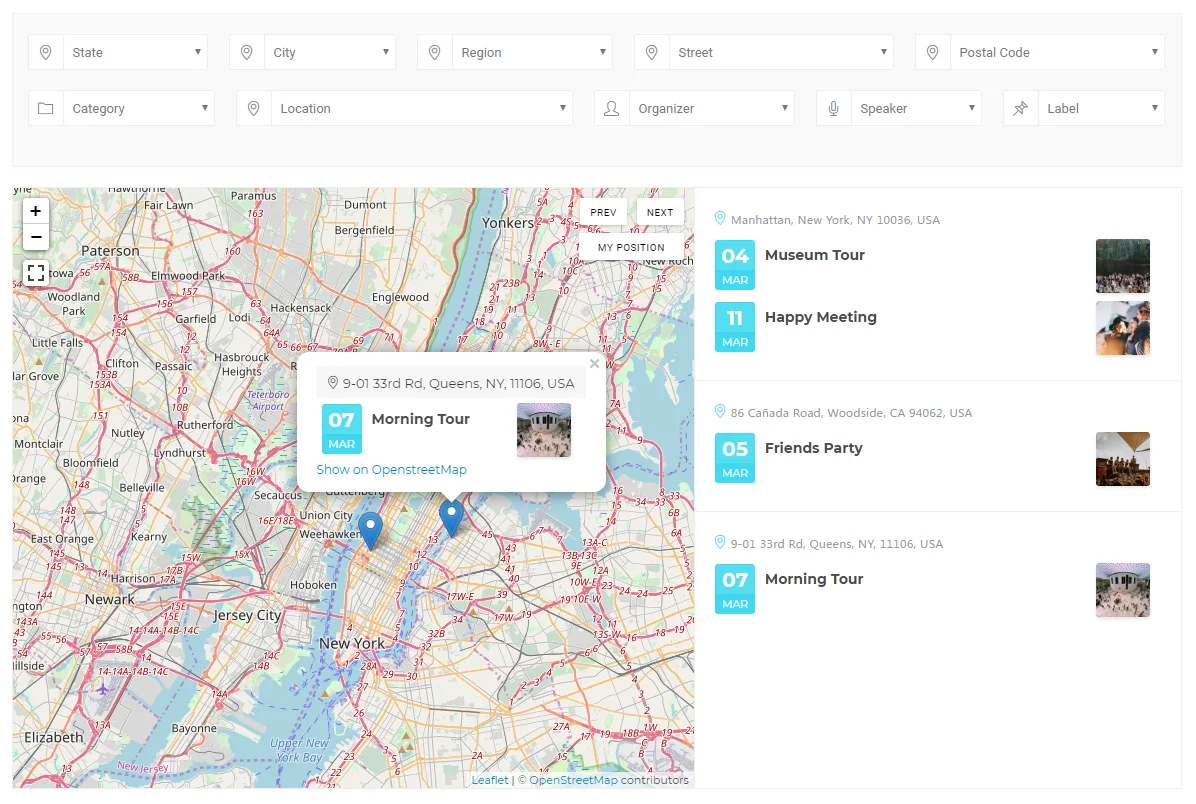
Task: Open the Label dropdown filter
Action: pyautogui.click(x=1100, y=109)
